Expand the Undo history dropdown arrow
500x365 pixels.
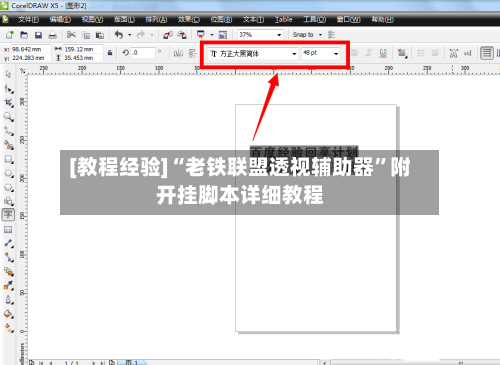click(129, 35)
